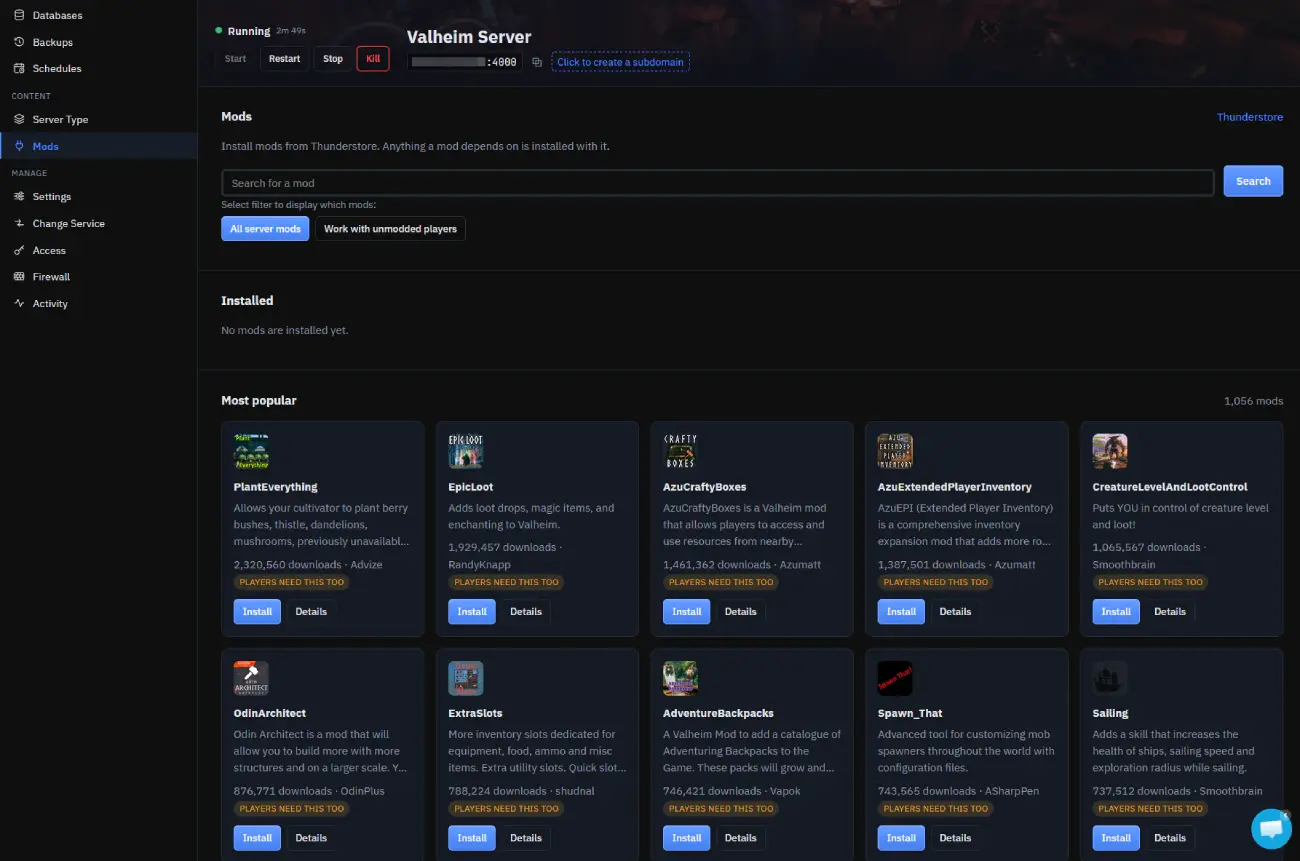The image size is (1300, 861).
Task: Click in the Search for a mod field
Action: 718,183
